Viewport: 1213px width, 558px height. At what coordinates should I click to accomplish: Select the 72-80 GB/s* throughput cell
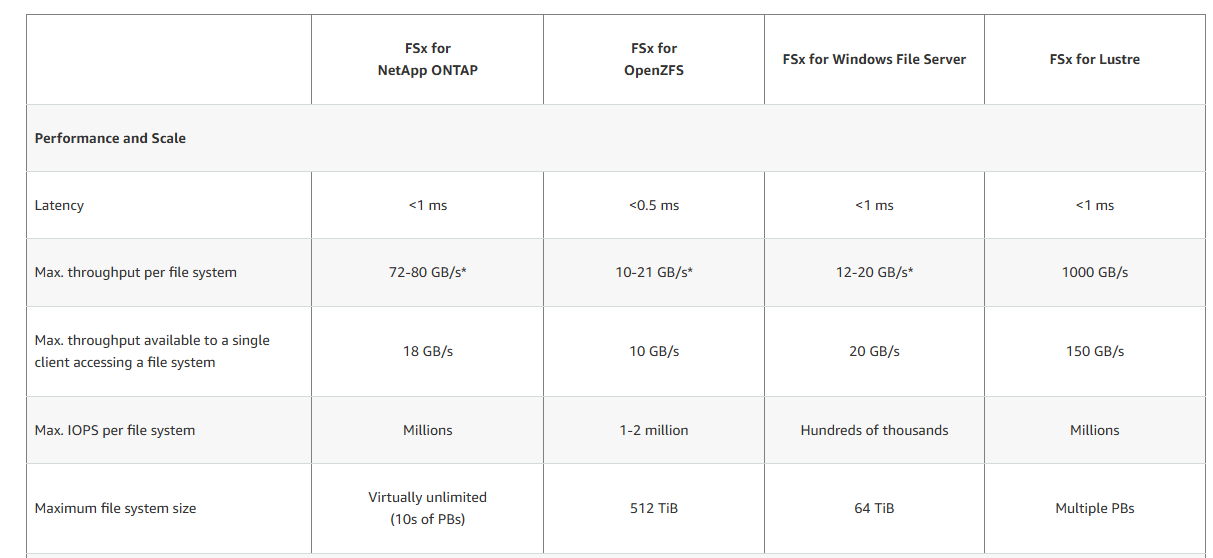(x=427, y=272)
